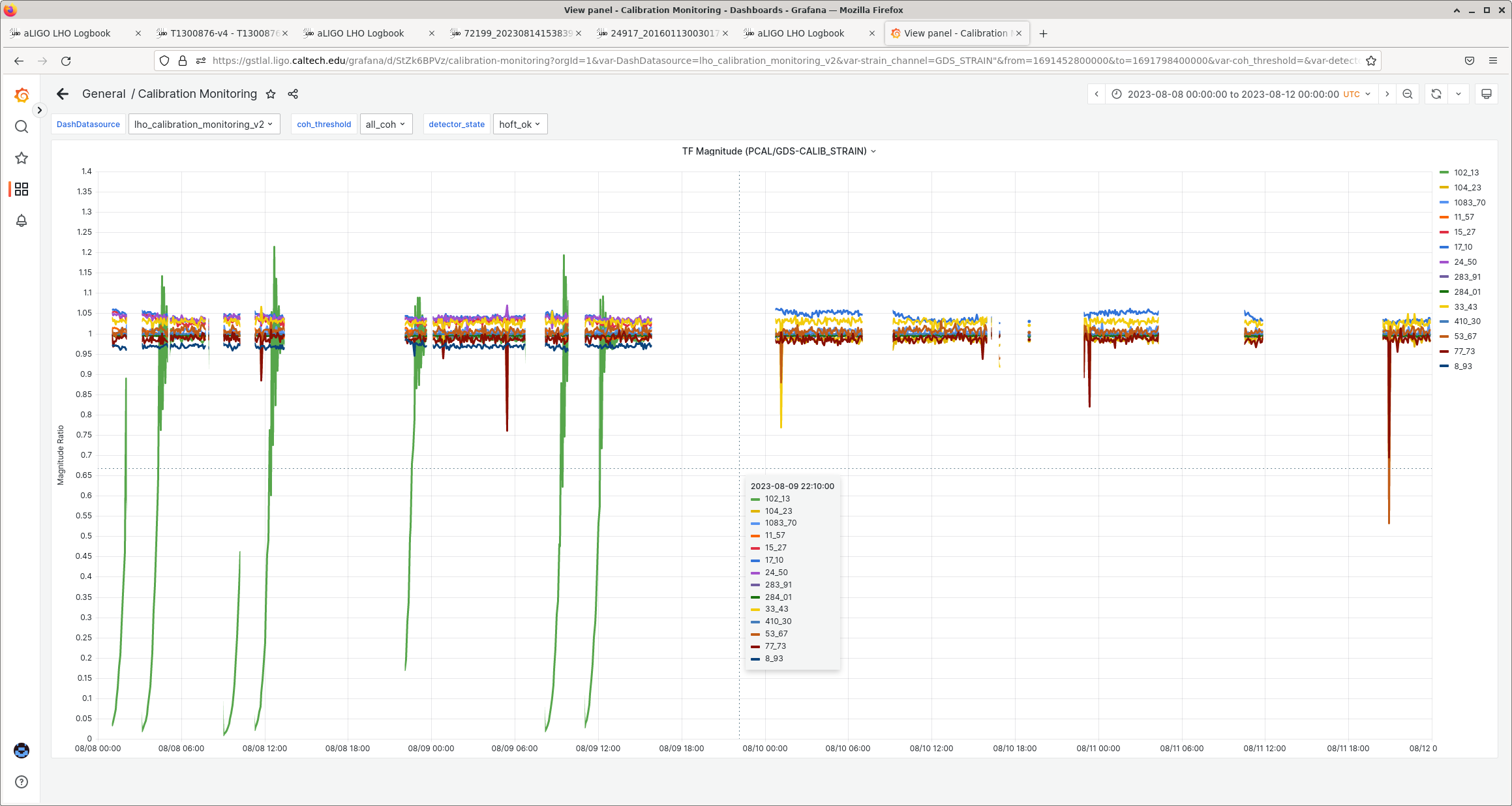This screenshot has height=806, width=1512.
Task: Toggle legend series 283_91
Action: tap(1467, 277)
